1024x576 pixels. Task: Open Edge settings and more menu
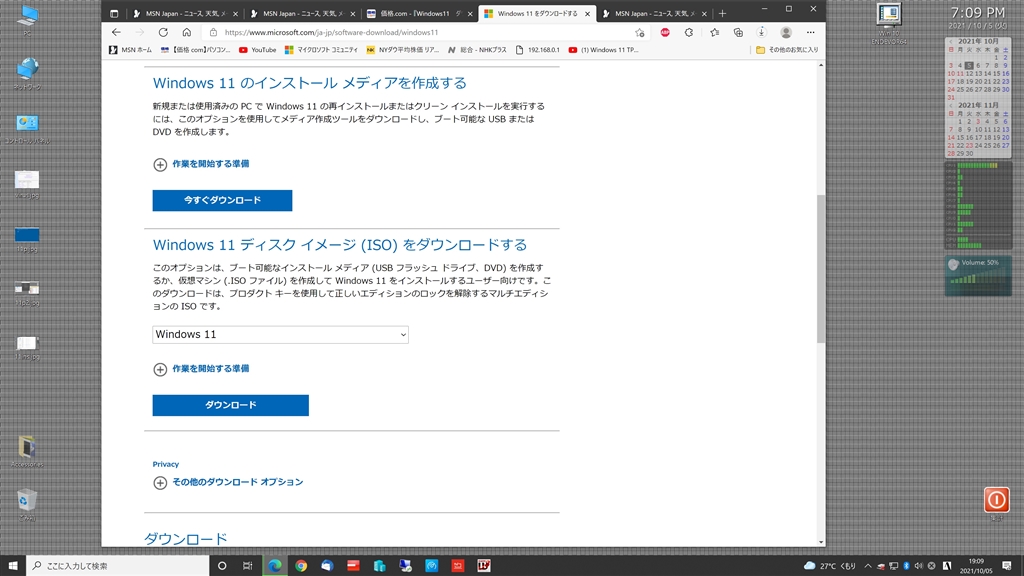pyautogui.click(x=810, y=32)
